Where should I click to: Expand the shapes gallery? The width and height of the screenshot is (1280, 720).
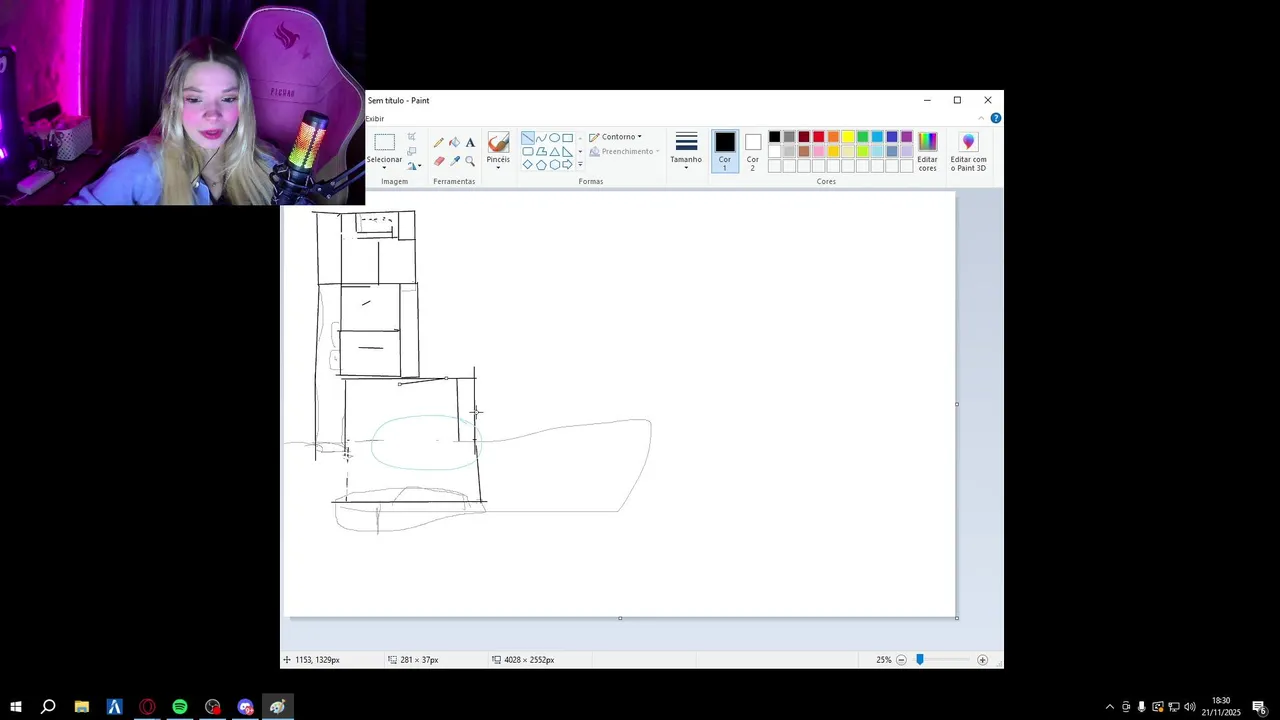pos(580,164)
